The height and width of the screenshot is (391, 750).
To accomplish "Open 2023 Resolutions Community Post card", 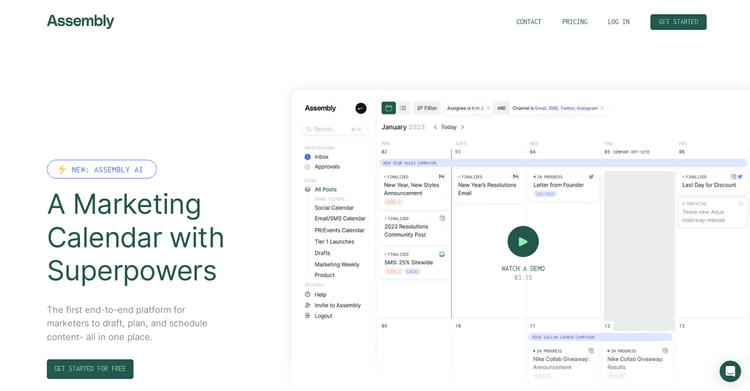I will pos(414,229).
